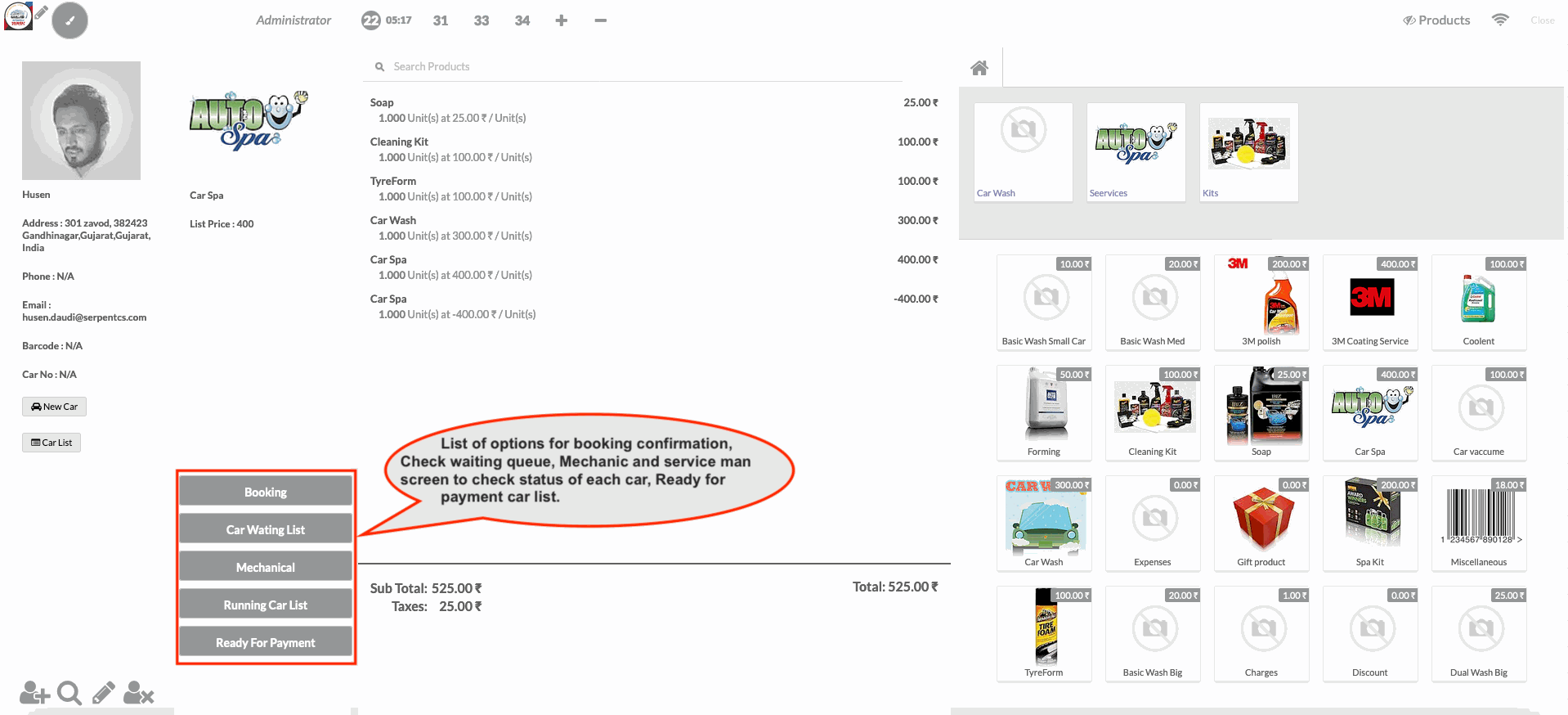Screen dimensions: 1568x715
Task: Open the Car List button
Action: (x=52, y=443)
